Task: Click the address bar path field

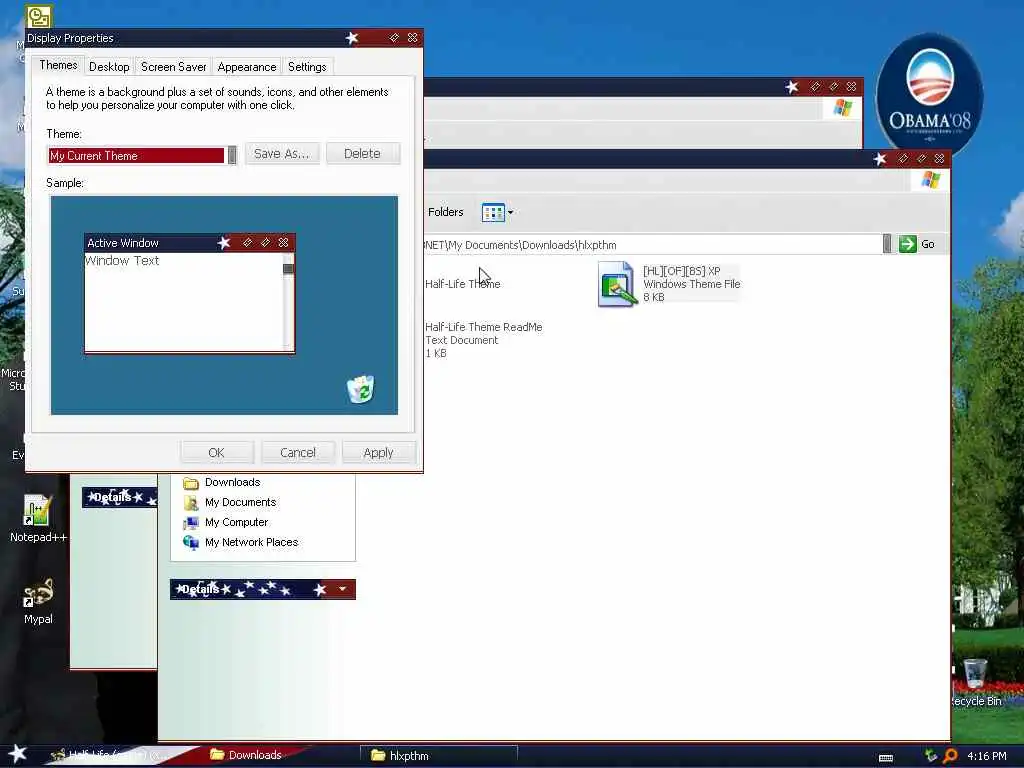Action: (652, 245)
